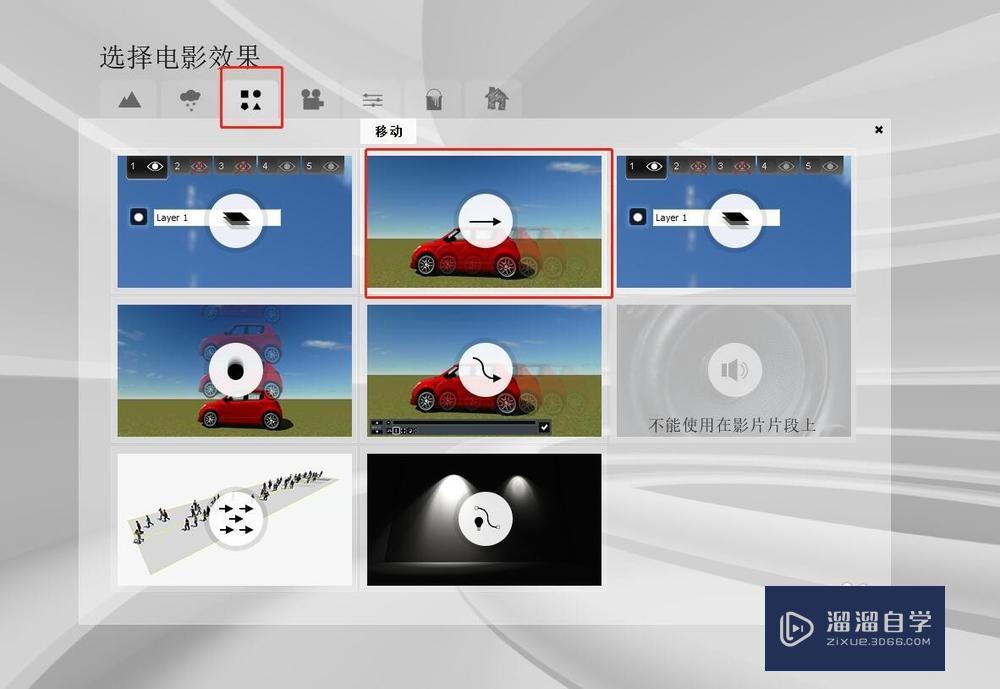Pick the Layer visibility effect above Sound
The width and height of the screenshot is (1000, 689).
(x=733, y=221)
